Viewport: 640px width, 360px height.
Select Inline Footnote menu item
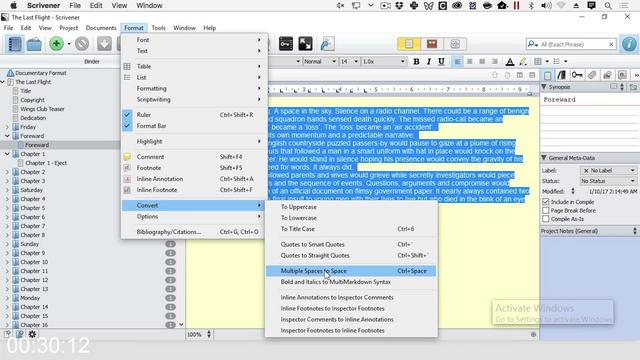[194, 190]
